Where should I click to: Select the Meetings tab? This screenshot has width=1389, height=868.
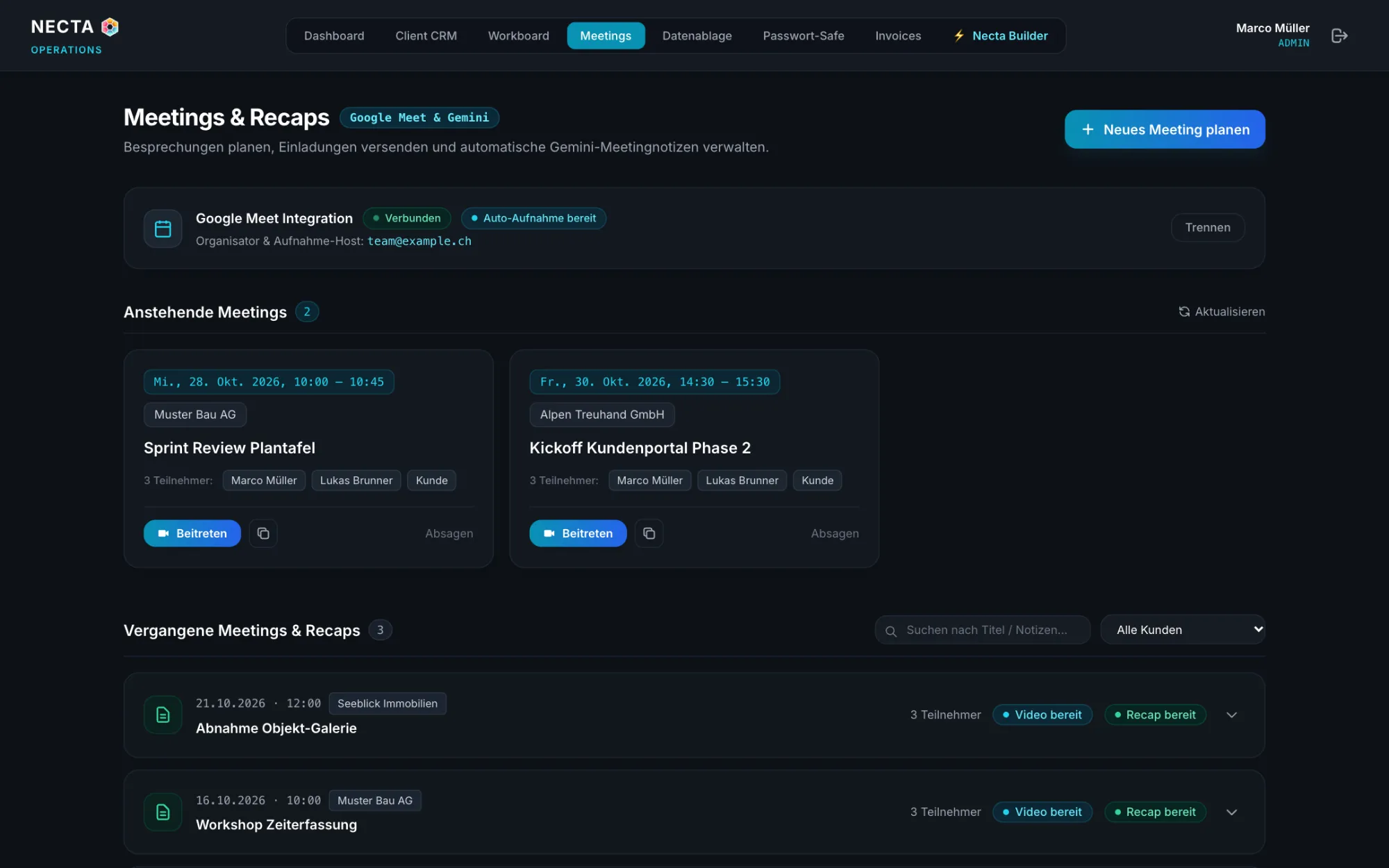click(606, 35)
